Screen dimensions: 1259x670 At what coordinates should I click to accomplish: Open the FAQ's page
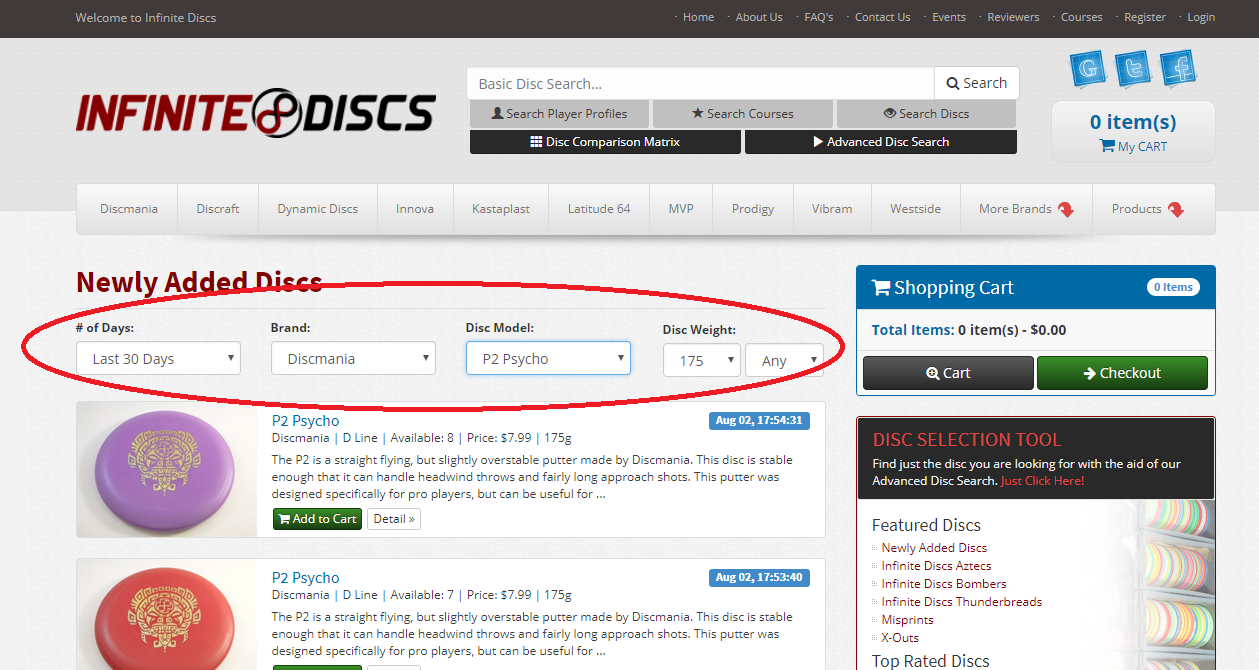(x=819, y=17)
